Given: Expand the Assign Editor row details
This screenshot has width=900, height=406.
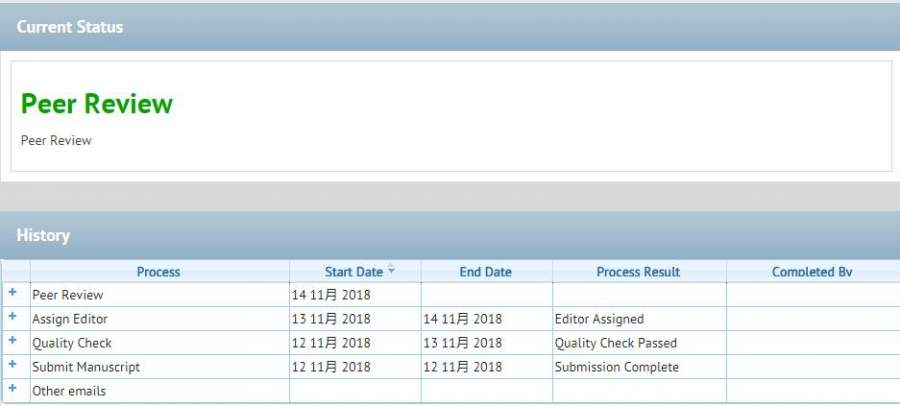Looking at the screenshot, I should (x=13, y=317).
